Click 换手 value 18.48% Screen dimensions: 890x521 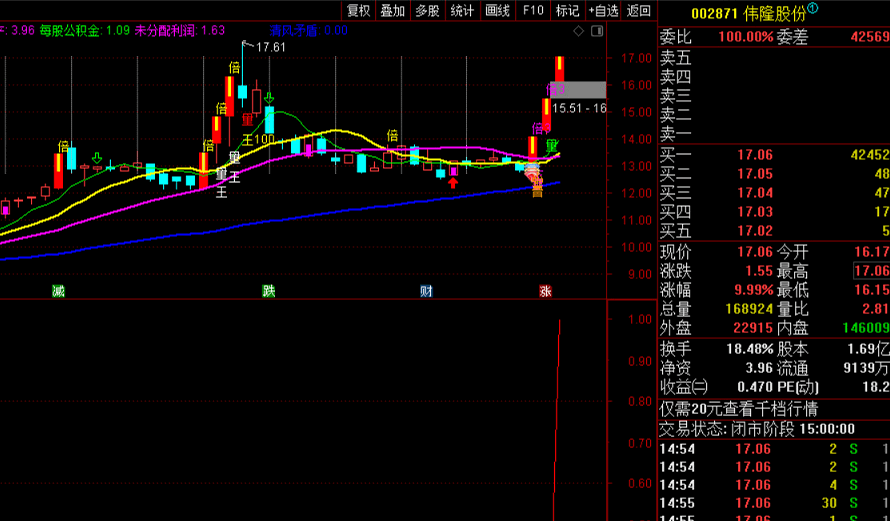click(x=750, y=349)
